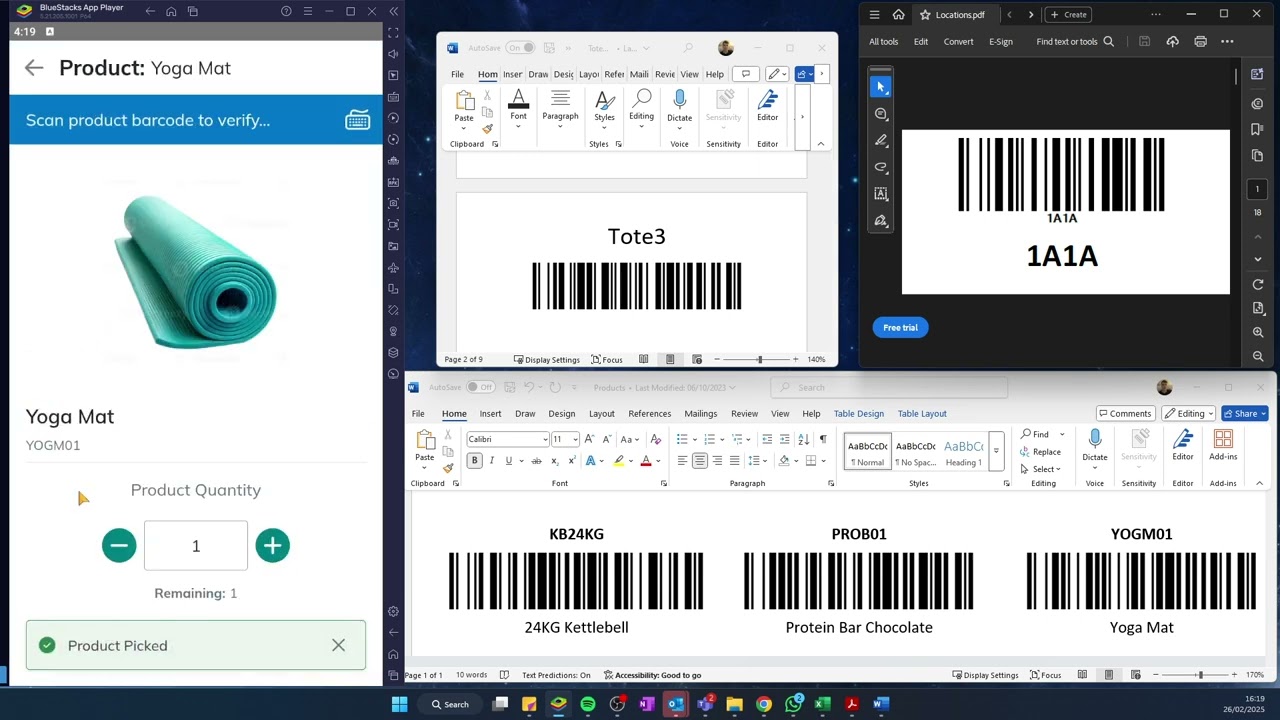Open the Mailings tab in Products Word
The width and height of the screenshot is (1280, 720).
pyautogui.click(x=700, y=413)
